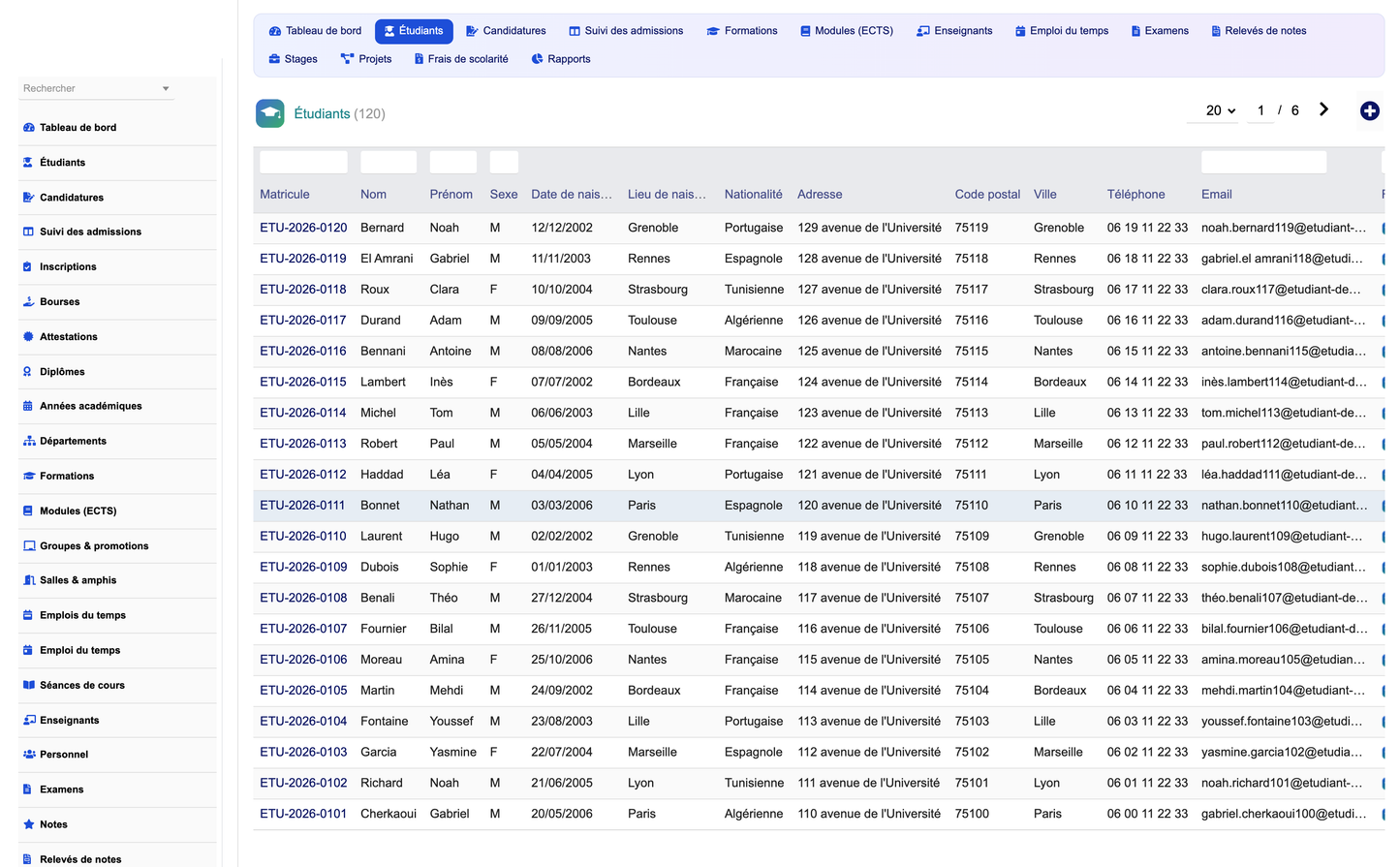This screenshot has width=1400, height=867.
Task: Click the Tableau de bord sidebar icon
Action: pyautogui.click(x=28, y=128)
